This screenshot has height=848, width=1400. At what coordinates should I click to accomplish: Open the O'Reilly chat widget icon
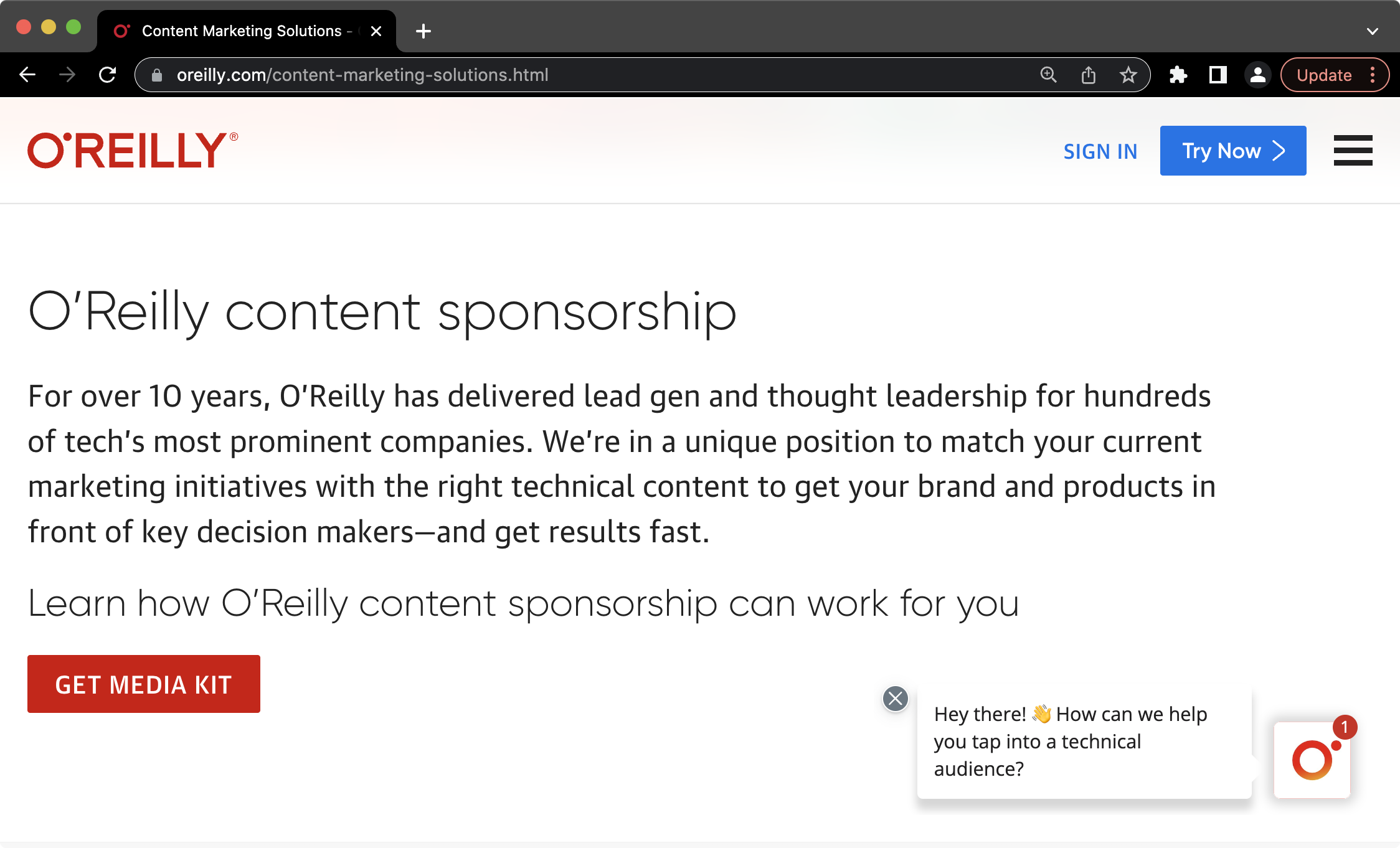tap(1312, 760)
